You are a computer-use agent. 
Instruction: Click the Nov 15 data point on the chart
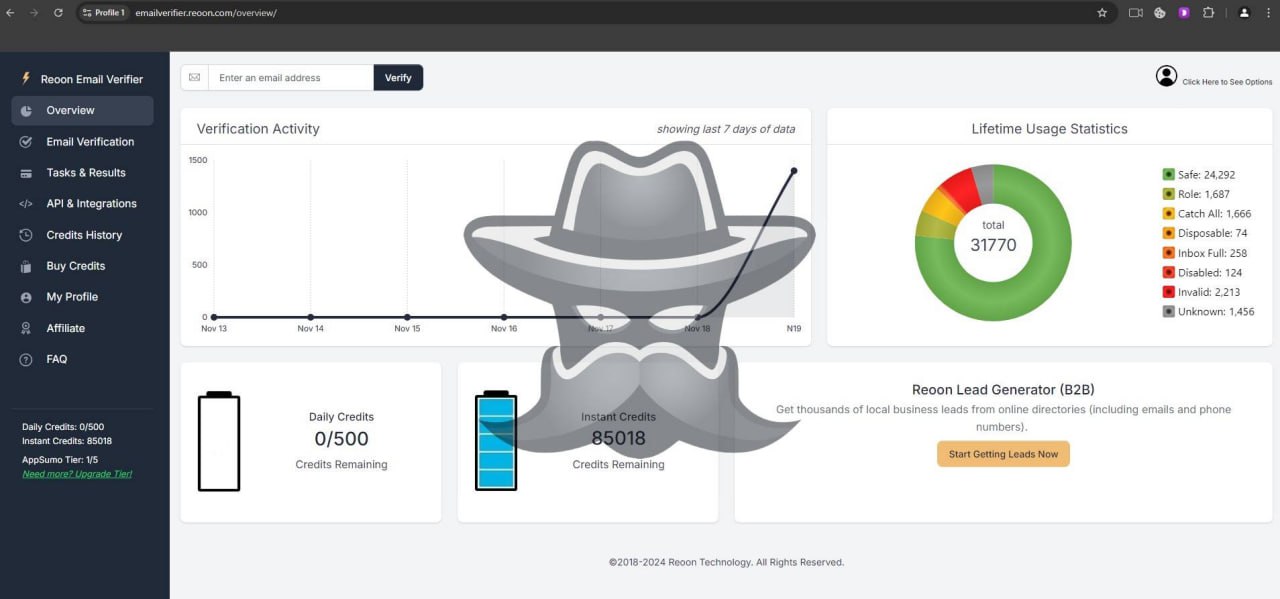pyautogui.click(x=407, y=317)
